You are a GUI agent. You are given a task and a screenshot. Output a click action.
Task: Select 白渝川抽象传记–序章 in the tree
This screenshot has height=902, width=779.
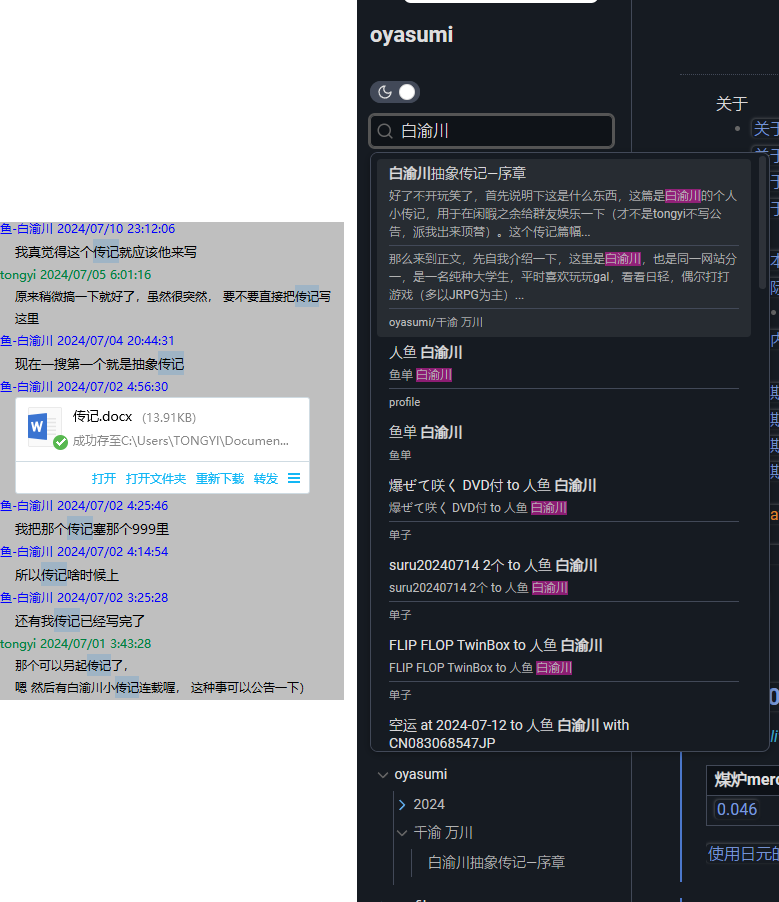point(496,862)
